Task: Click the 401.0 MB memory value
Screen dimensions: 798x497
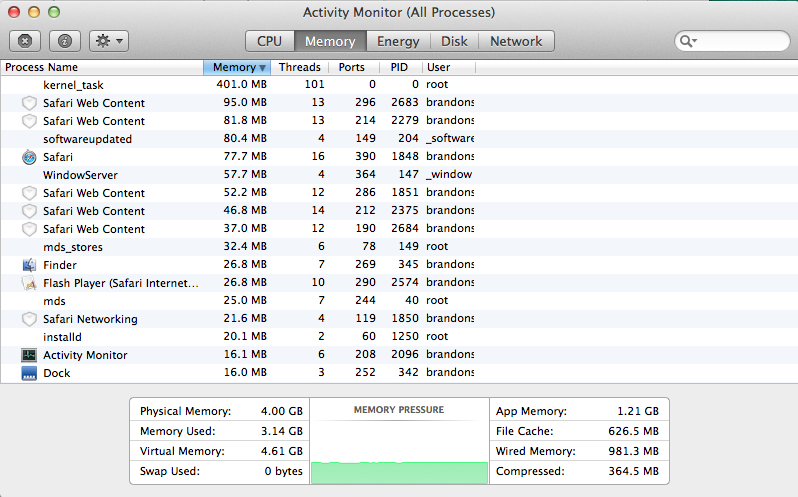Action: tap(241, 84)
